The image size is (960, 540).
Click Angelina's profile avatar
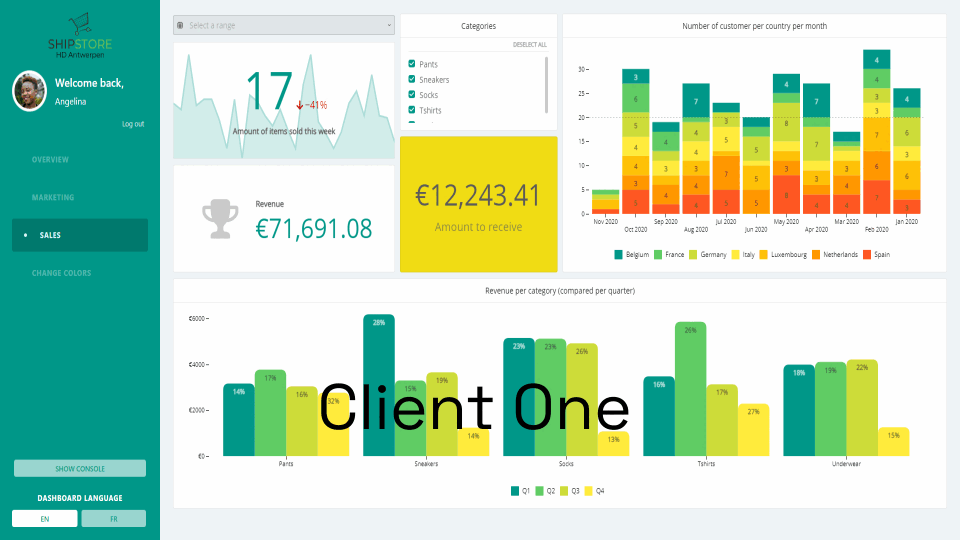pyautogui.click(x=29, y=91)
